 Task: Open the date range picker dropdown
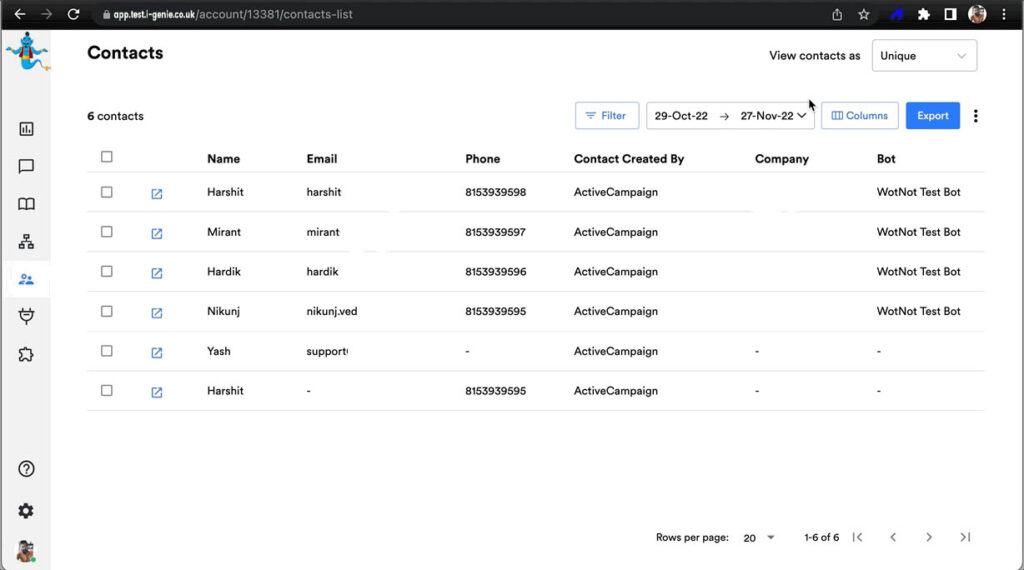[730, 116]
